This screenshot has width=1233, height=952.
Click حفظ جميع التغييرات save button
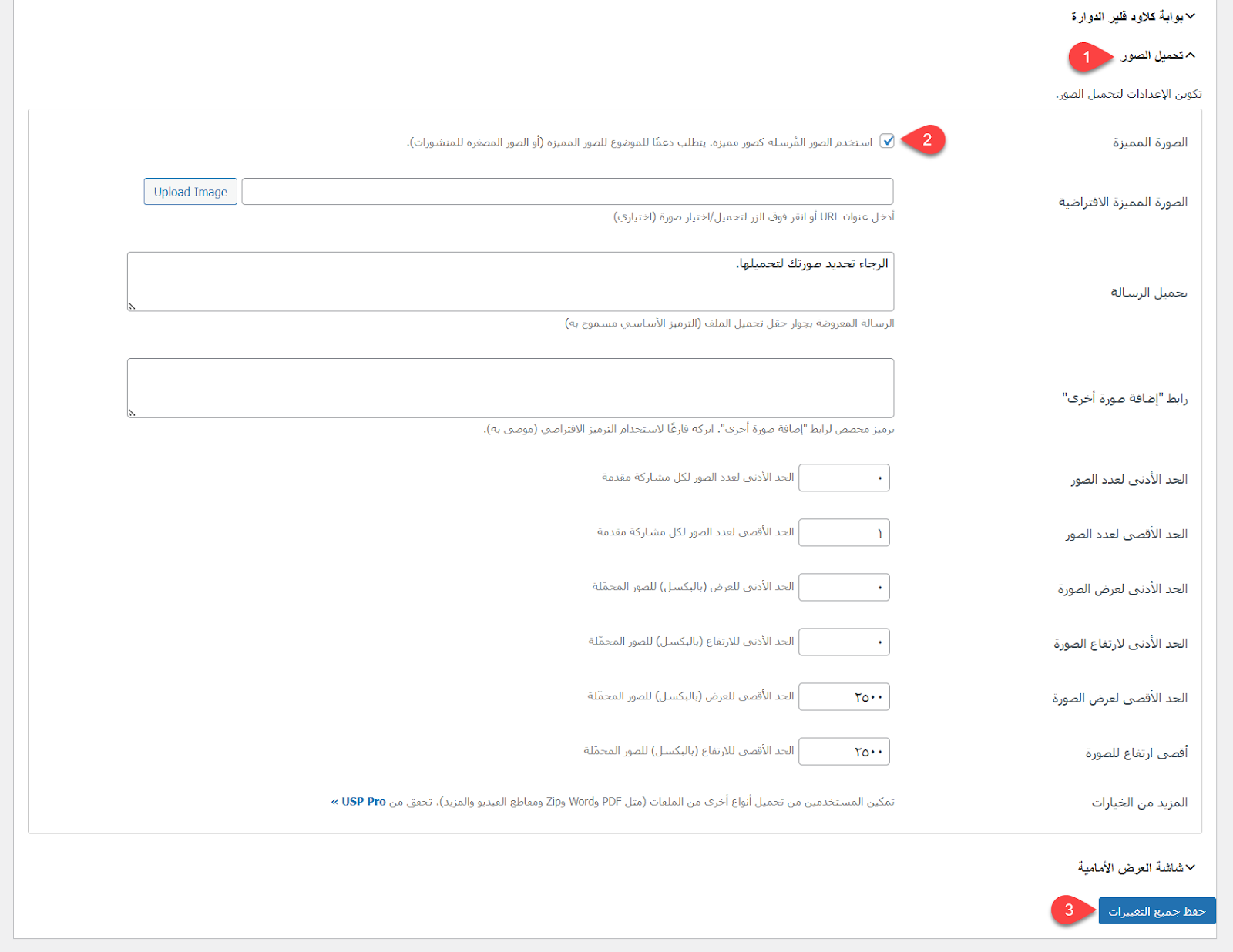(1157, 911)
